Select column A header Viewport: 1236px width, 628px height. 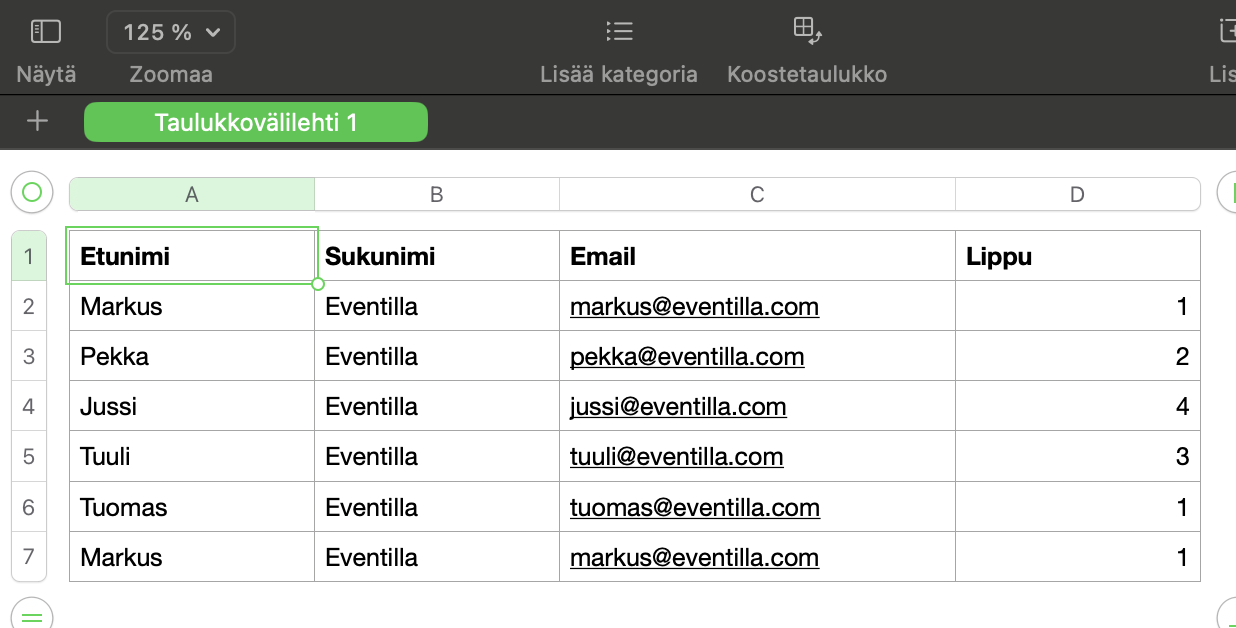point(192,195)
